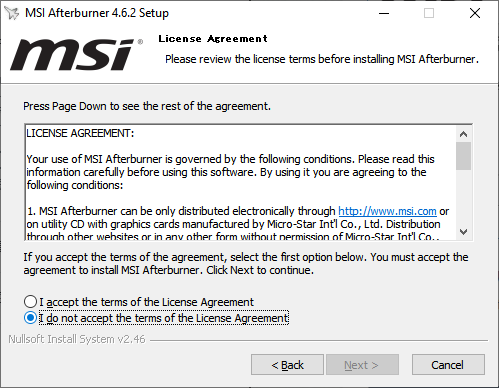Image resolution: width=499 pixels, height=388 pixels.
Task: Click the license text scroll-up arrow
Action: point(463,134)
